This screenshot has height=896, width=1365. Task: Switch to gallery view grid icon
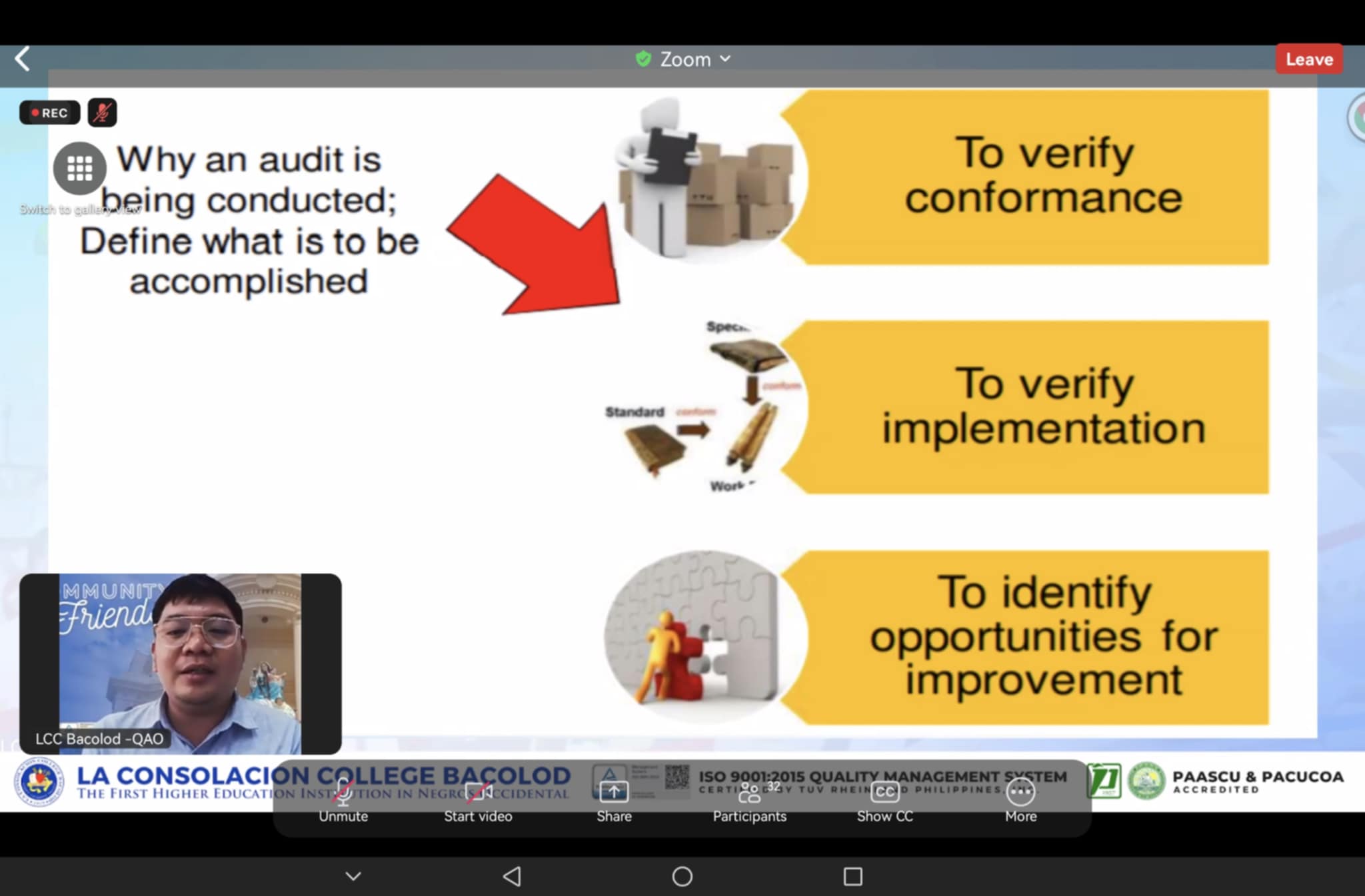pyautogui.click(x=80, y=169)
